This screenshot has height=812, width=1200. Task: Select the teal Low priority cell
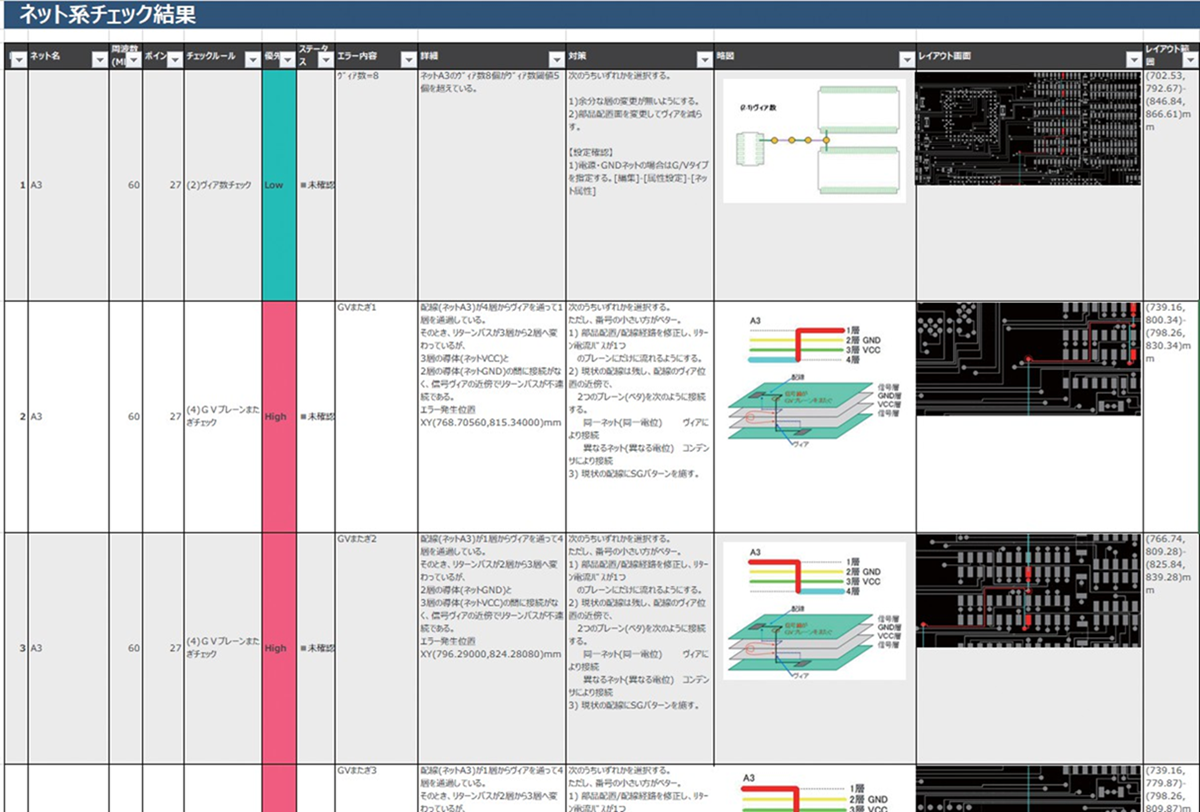coord(279,185)
